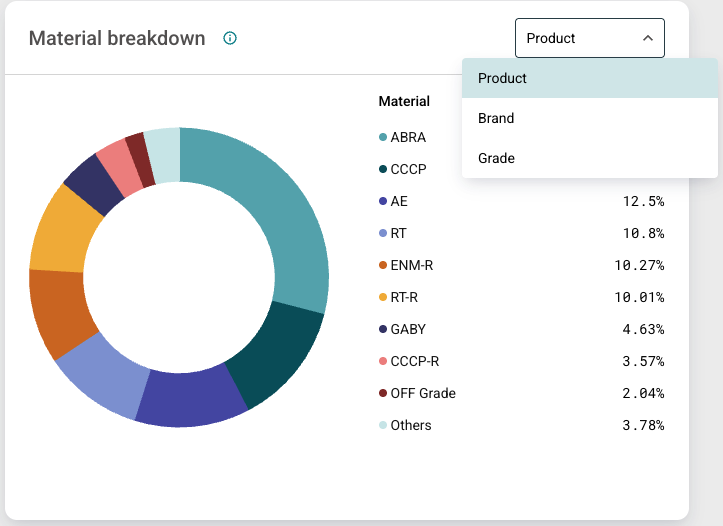Open the Product dropdown selector

click(x=589, y=39)
